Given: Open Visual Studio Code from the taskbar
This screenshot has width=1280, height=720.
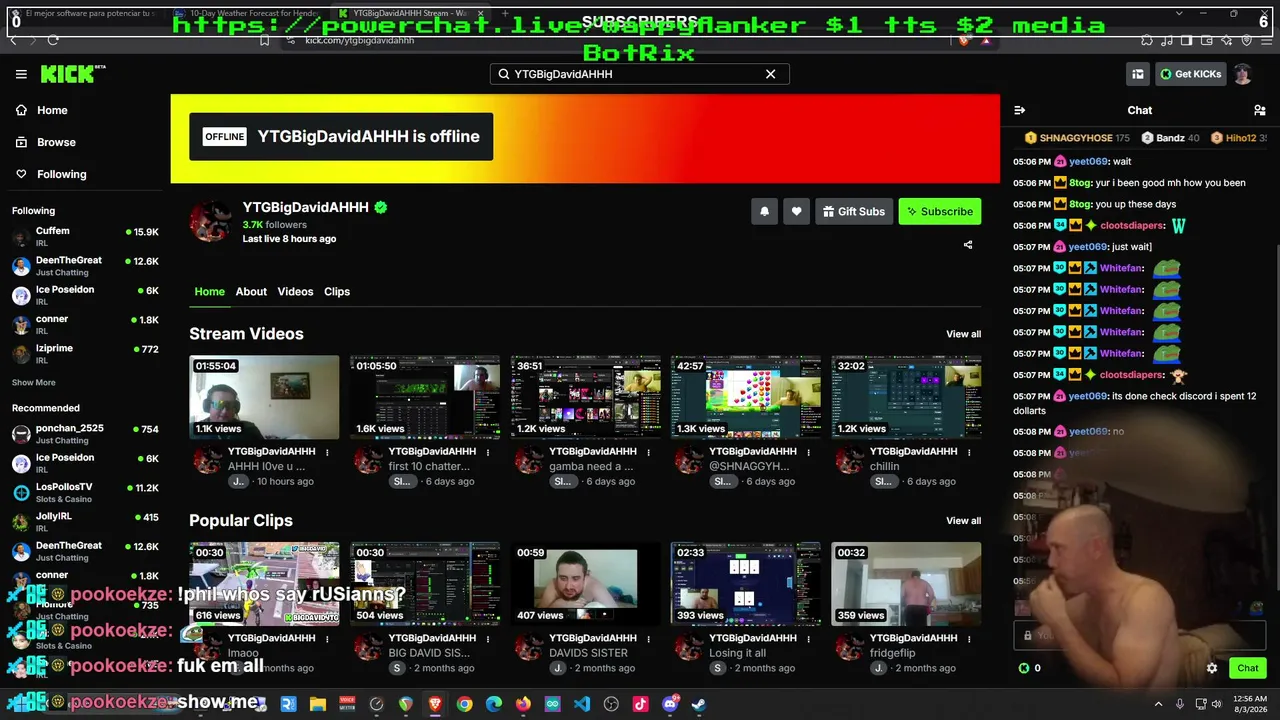Looking at the screenshot, I should 582,704.
